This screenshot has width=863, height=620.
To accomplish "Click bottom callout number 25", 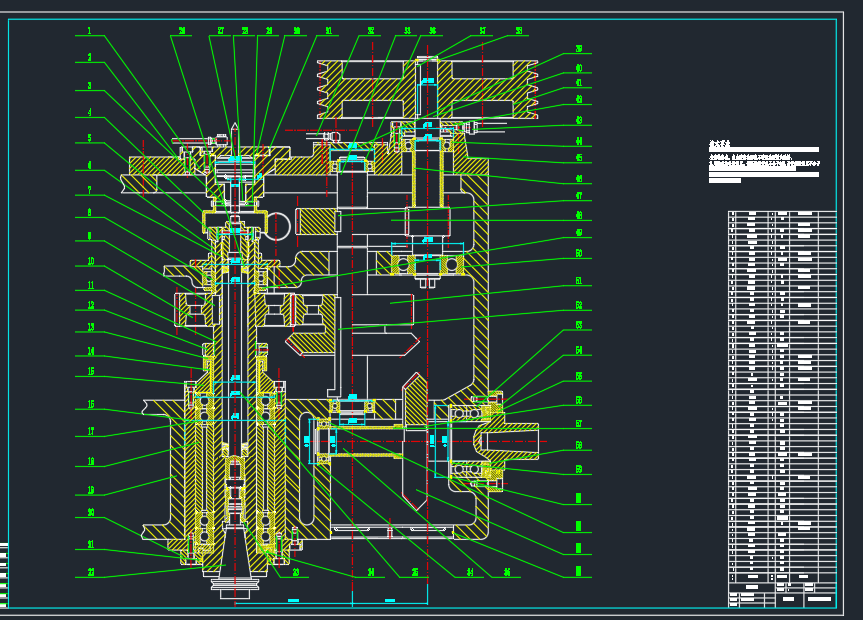I will point(415,572).
